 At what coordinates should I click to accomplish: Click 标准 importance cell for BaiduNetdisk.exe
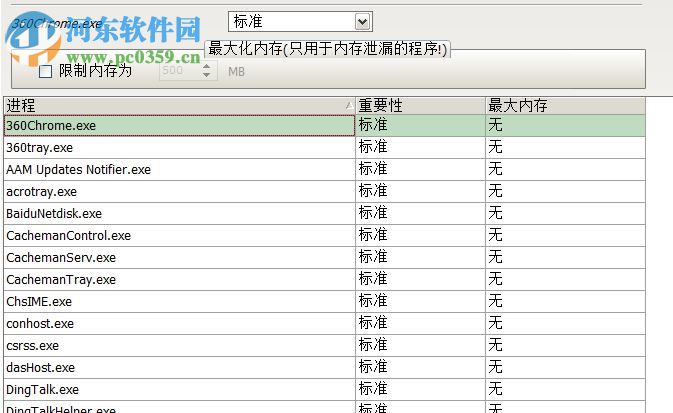point(420,213)
